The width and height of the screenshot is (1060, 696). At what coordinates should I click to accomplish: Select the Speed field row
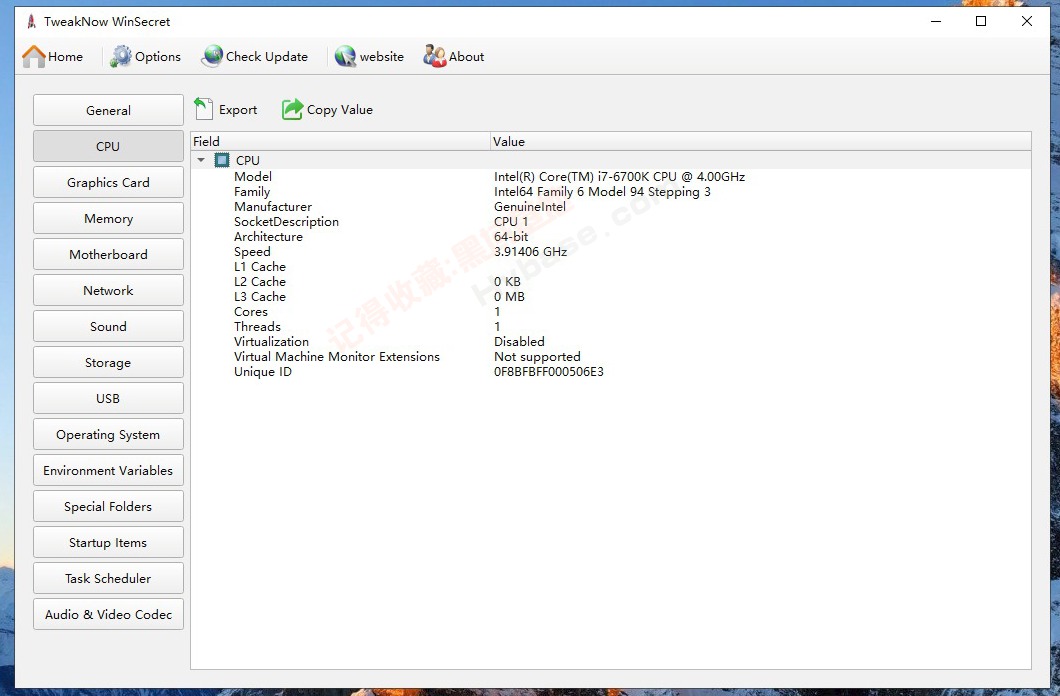click(611, 251)
